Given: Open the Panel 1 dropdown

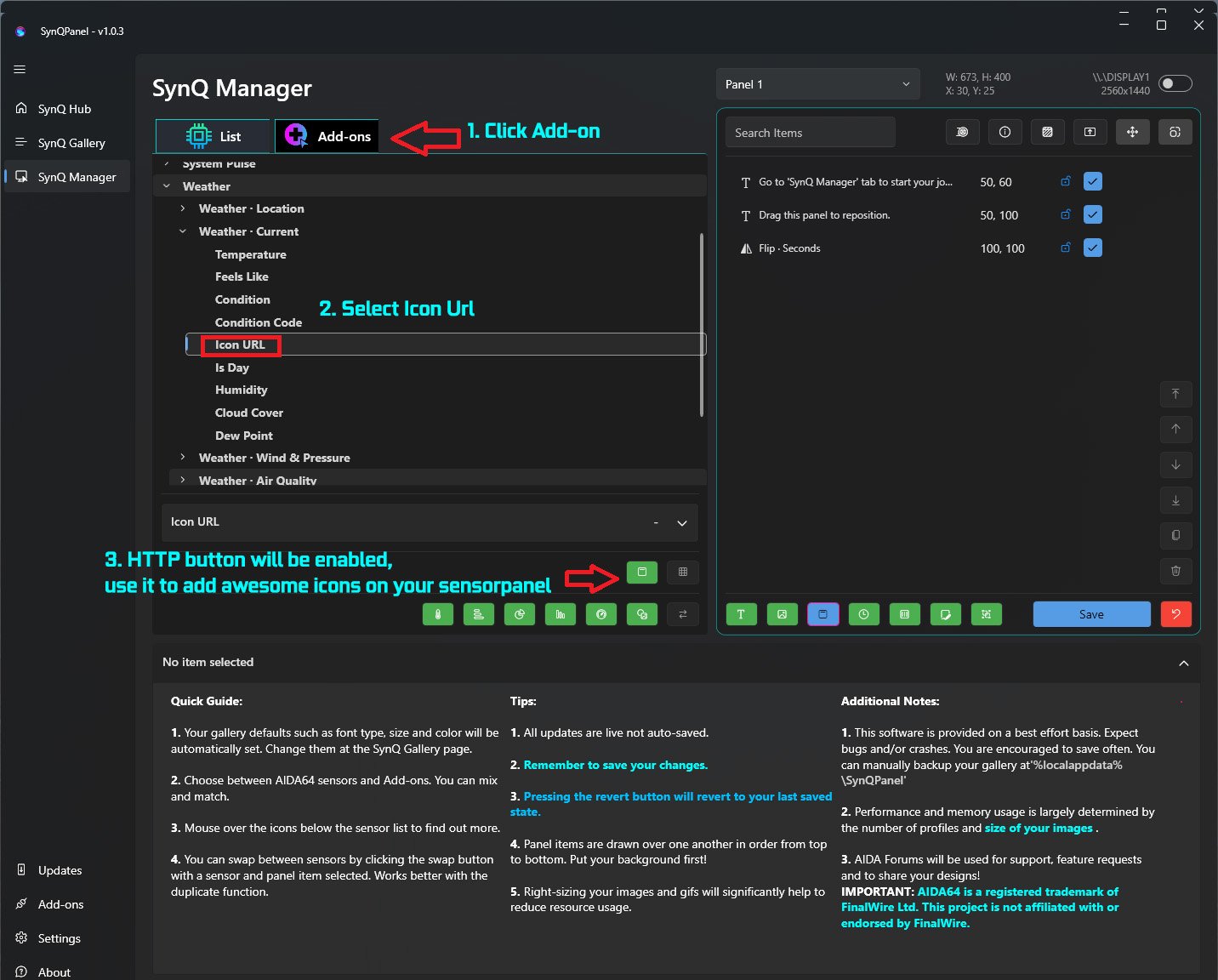Looking at the screenshot, I should [x=817, y=84].
